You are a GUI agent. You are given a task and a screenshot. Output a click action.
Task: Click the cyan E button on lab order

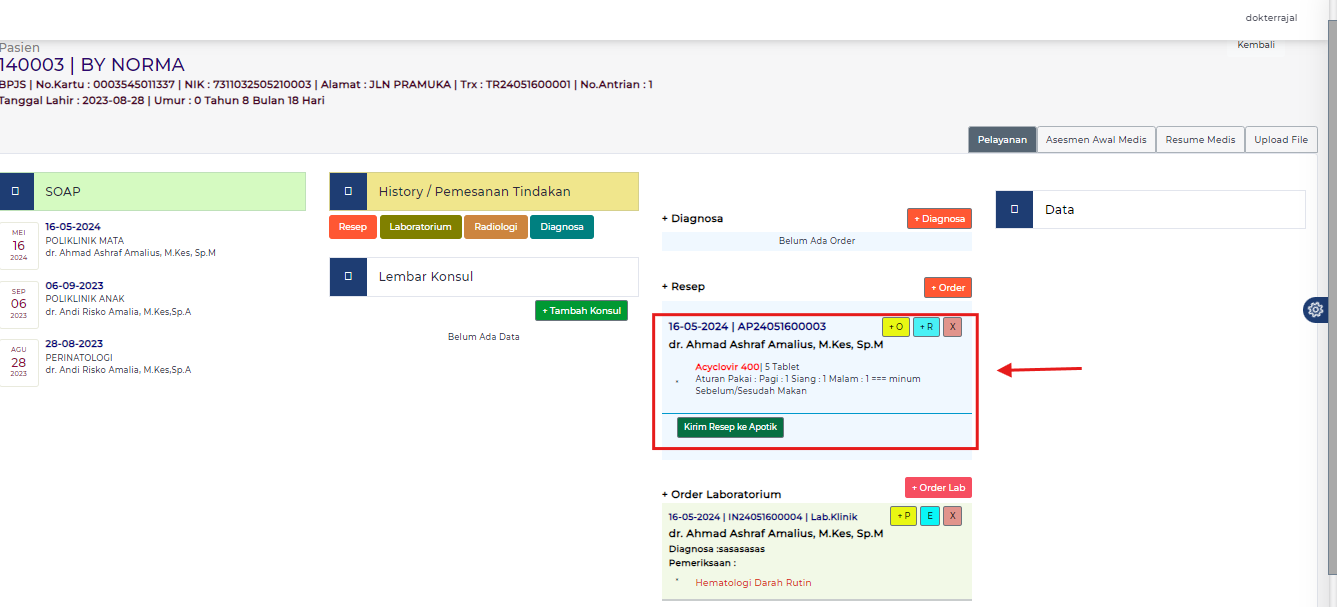[x=930, y=516]
